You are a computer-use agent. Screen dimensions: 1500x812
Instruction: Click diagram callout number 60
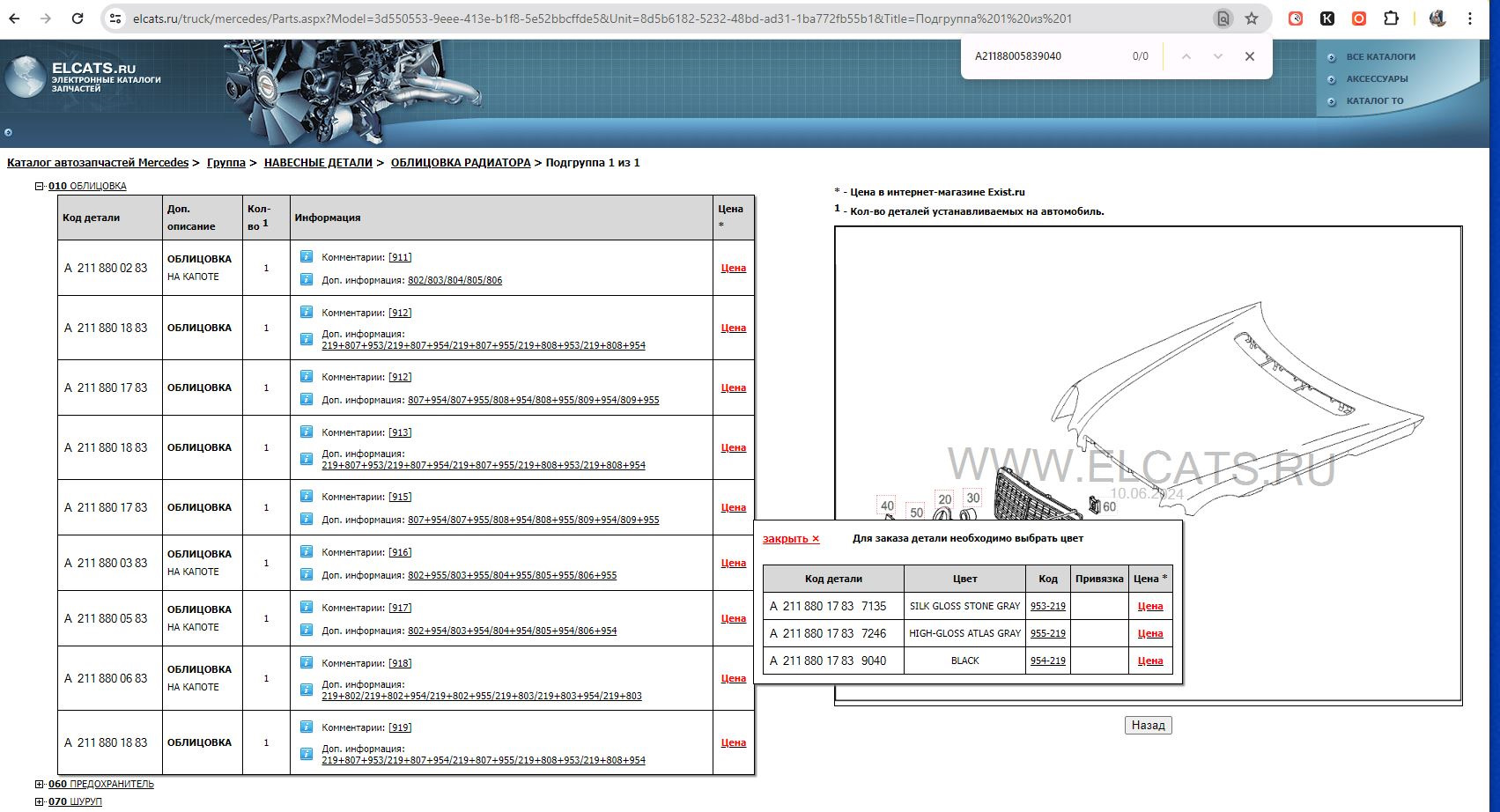pyautogui.click(x=1110, y=506)
